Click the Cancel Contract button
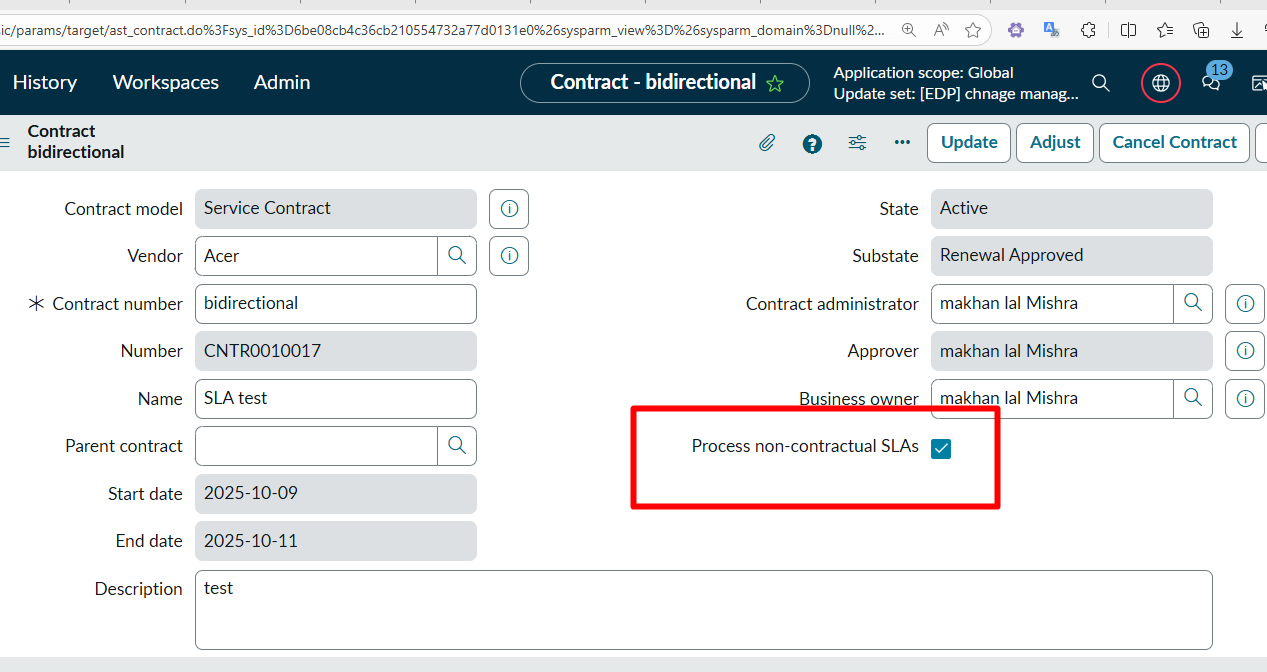Image resolution: width=1267 pixels, height=672 pixels. click(1174, 142)
